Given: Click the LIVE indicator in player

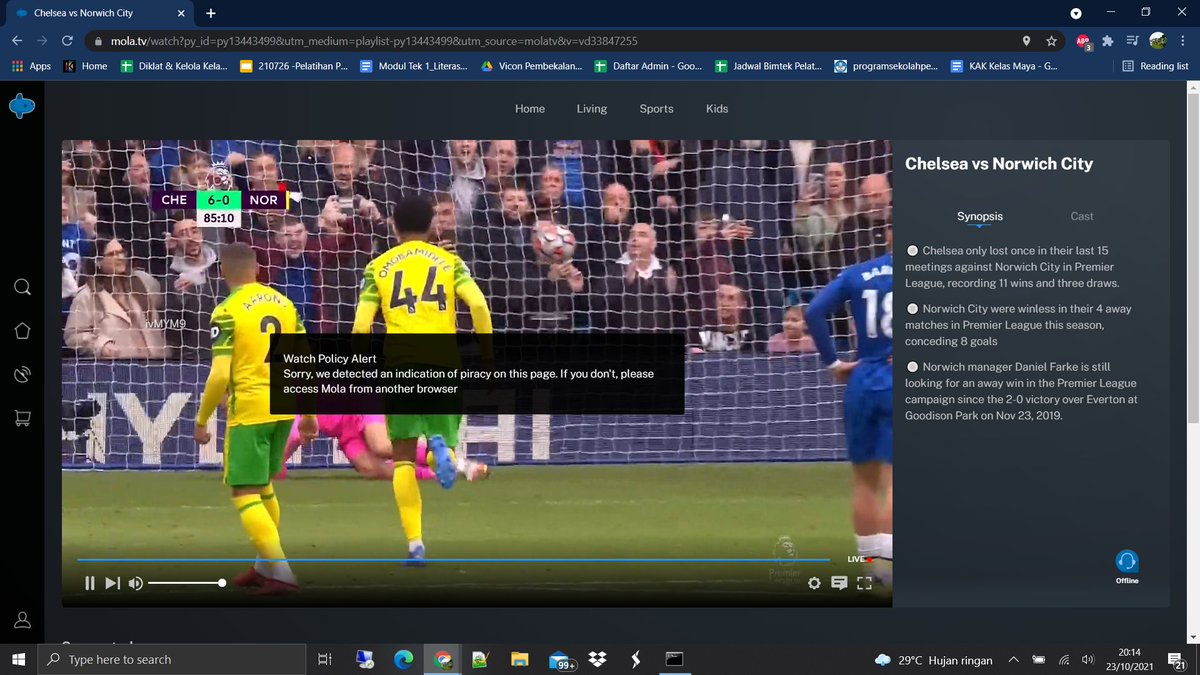Looking at the screenshot, I should [858, 559].
